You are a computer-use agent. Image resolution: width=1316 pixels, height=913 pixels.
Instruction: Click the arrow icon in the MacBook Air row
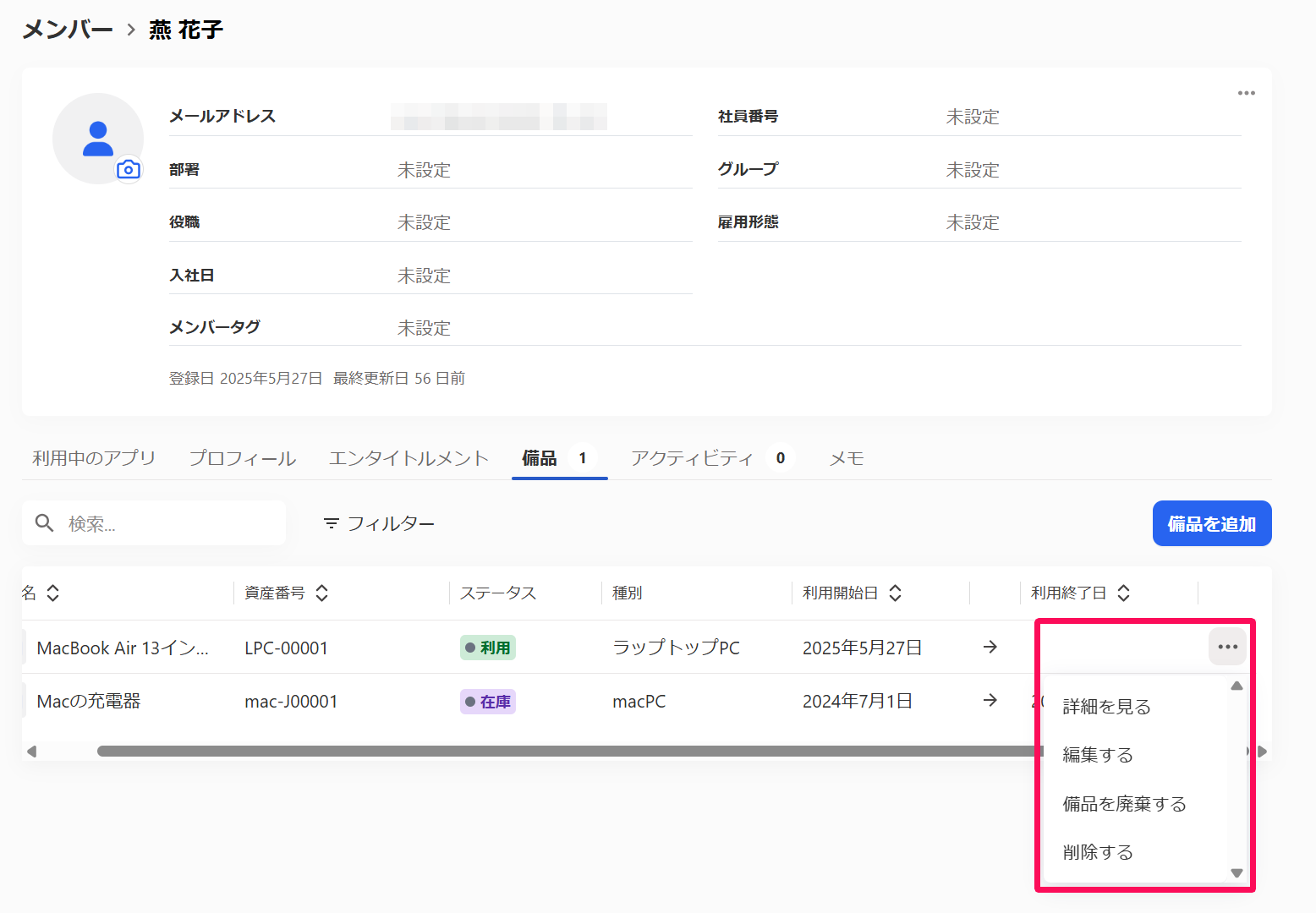point(990,647)
